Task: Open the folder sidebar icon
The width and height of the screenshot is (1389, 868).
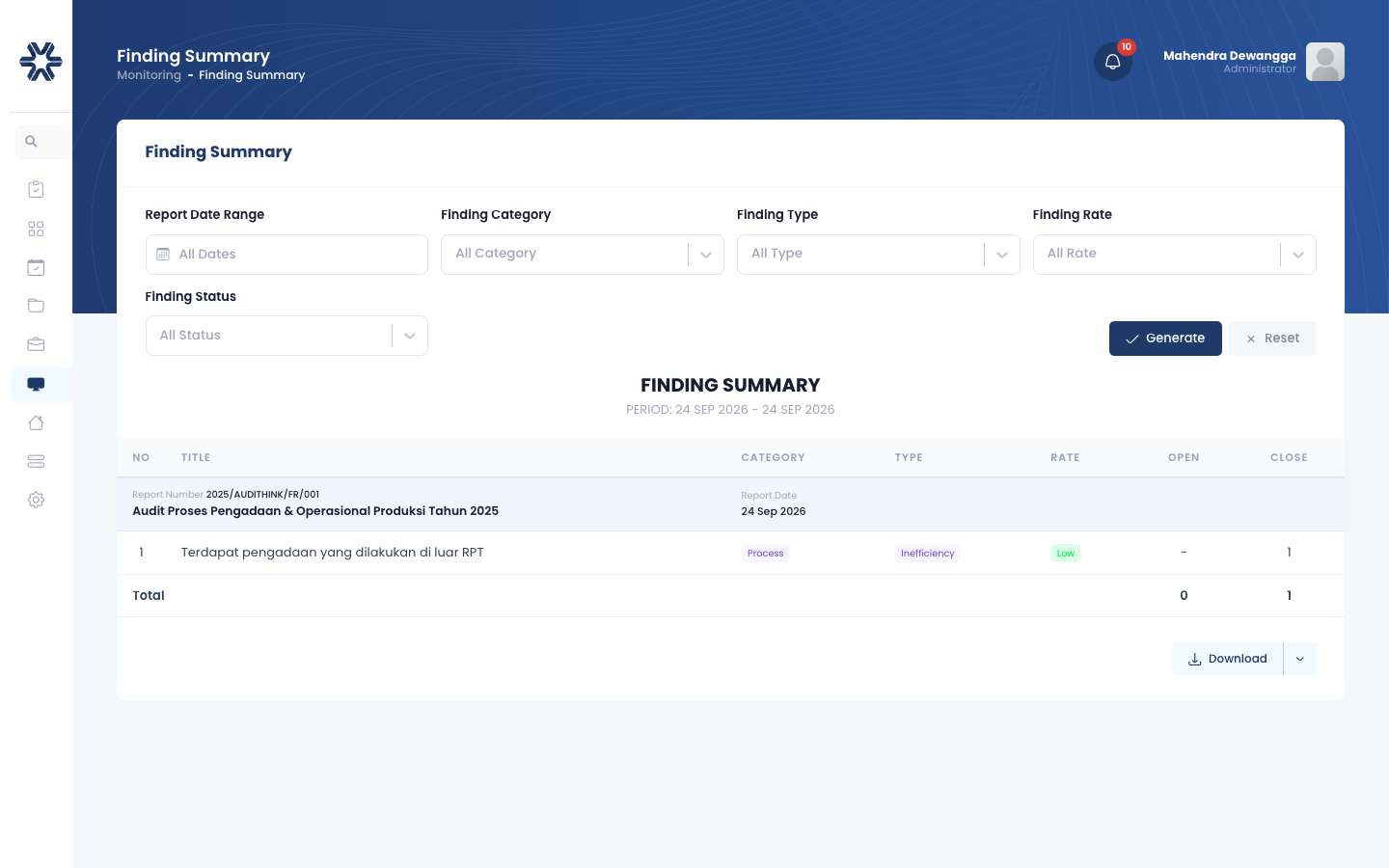Action: pos(36,306)
